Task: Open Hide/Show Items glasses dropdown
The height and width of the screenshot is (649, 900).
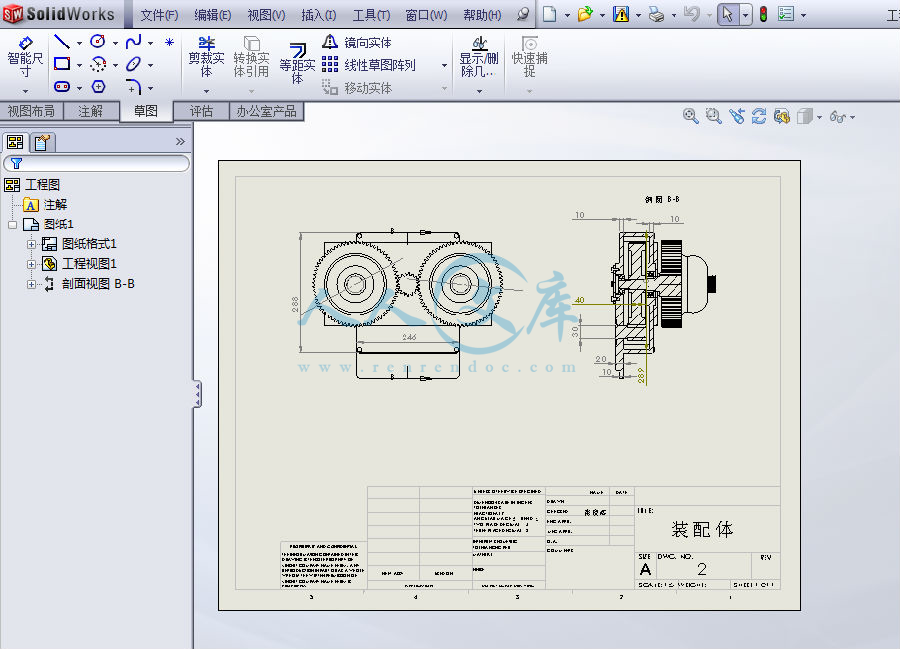Action: [853, 117]
